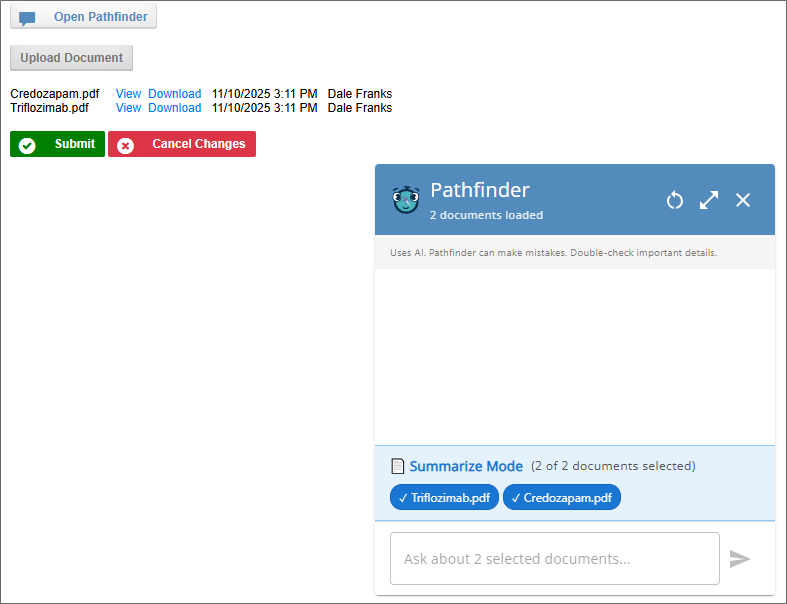Click the document icon beside Summarize Mode

point(397,466)
